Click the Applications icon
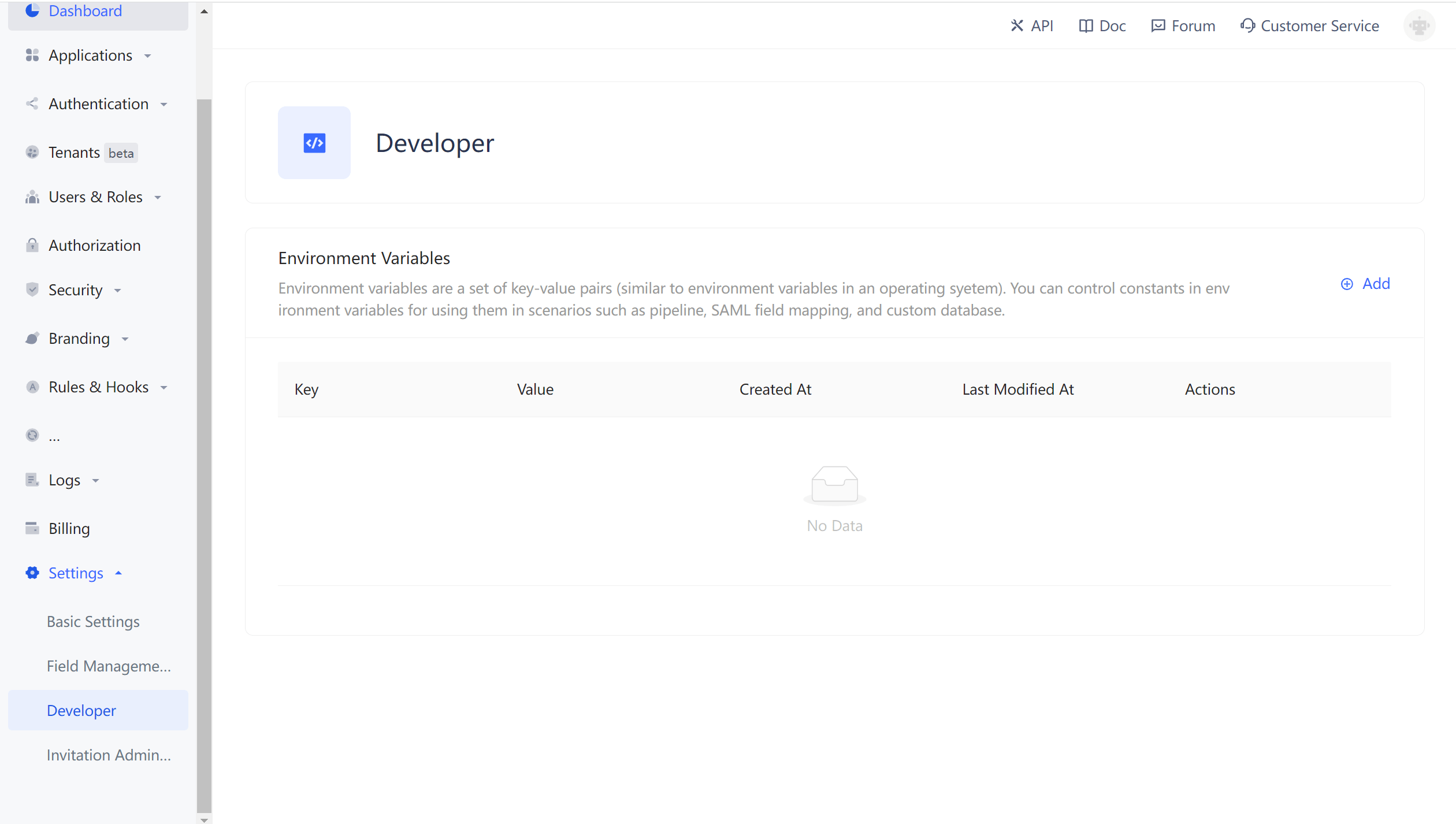 (x=32, y=55)
